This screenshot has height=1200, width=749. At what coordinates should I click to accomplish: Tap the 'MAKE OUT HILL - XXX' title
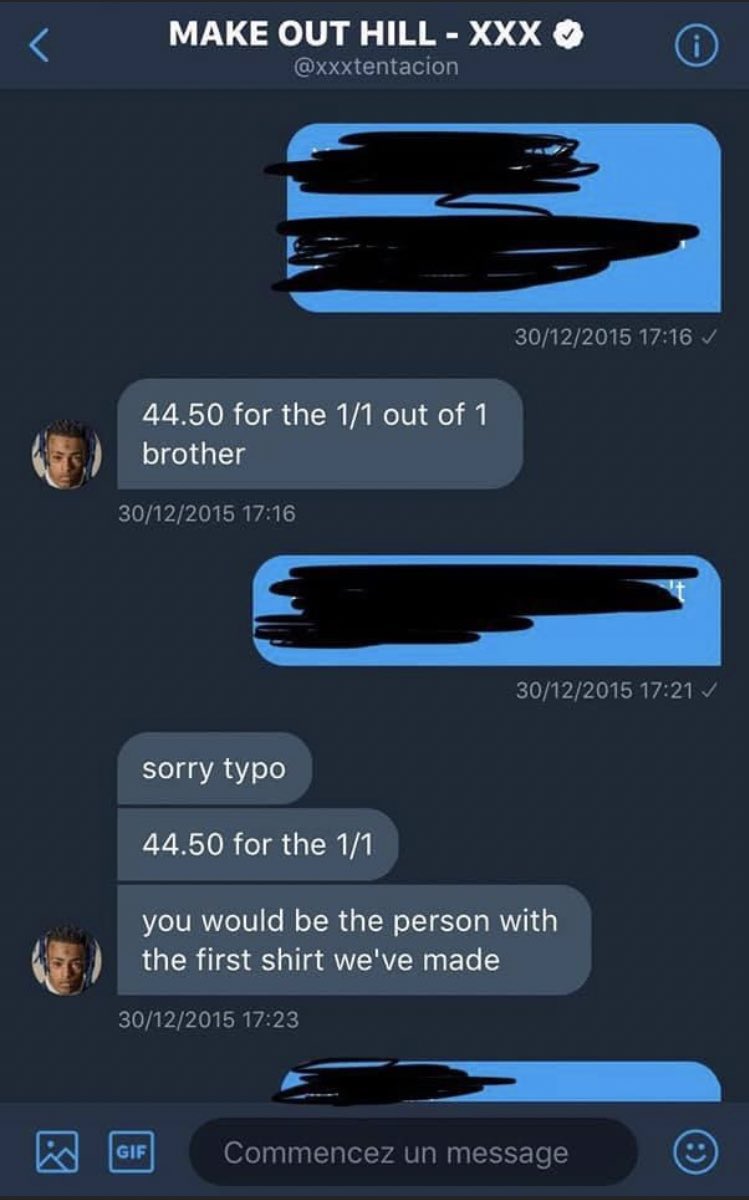pos(356,33)
